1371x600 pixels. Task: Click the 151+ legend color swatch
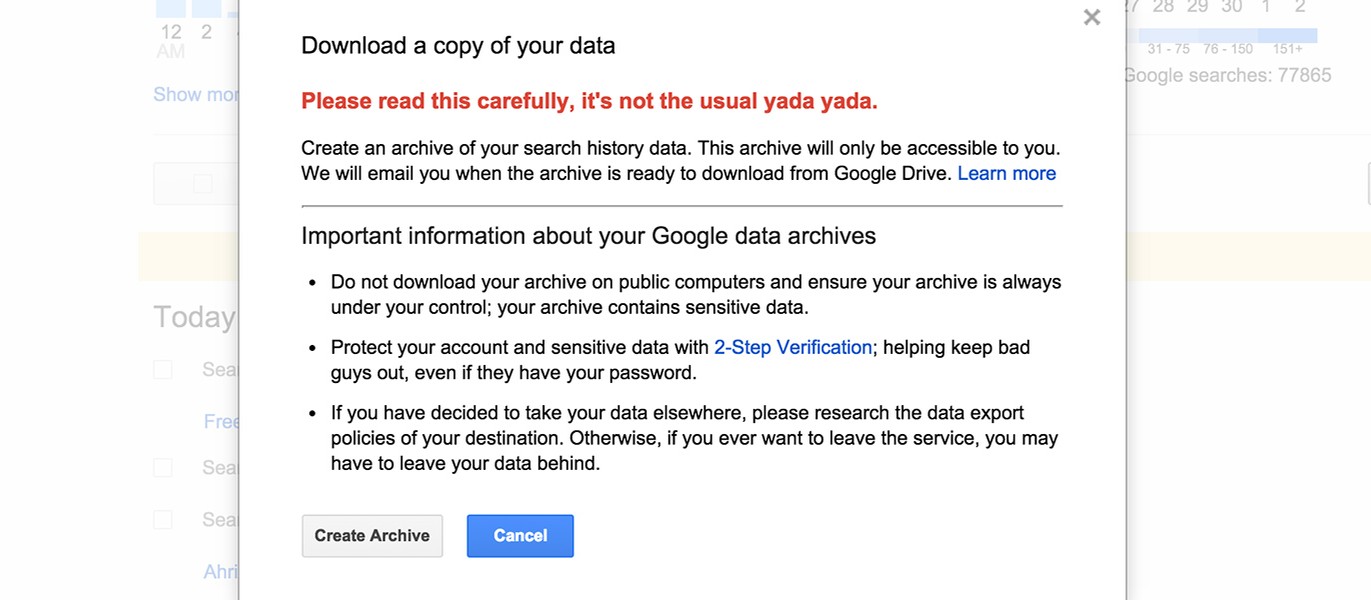1288,36
